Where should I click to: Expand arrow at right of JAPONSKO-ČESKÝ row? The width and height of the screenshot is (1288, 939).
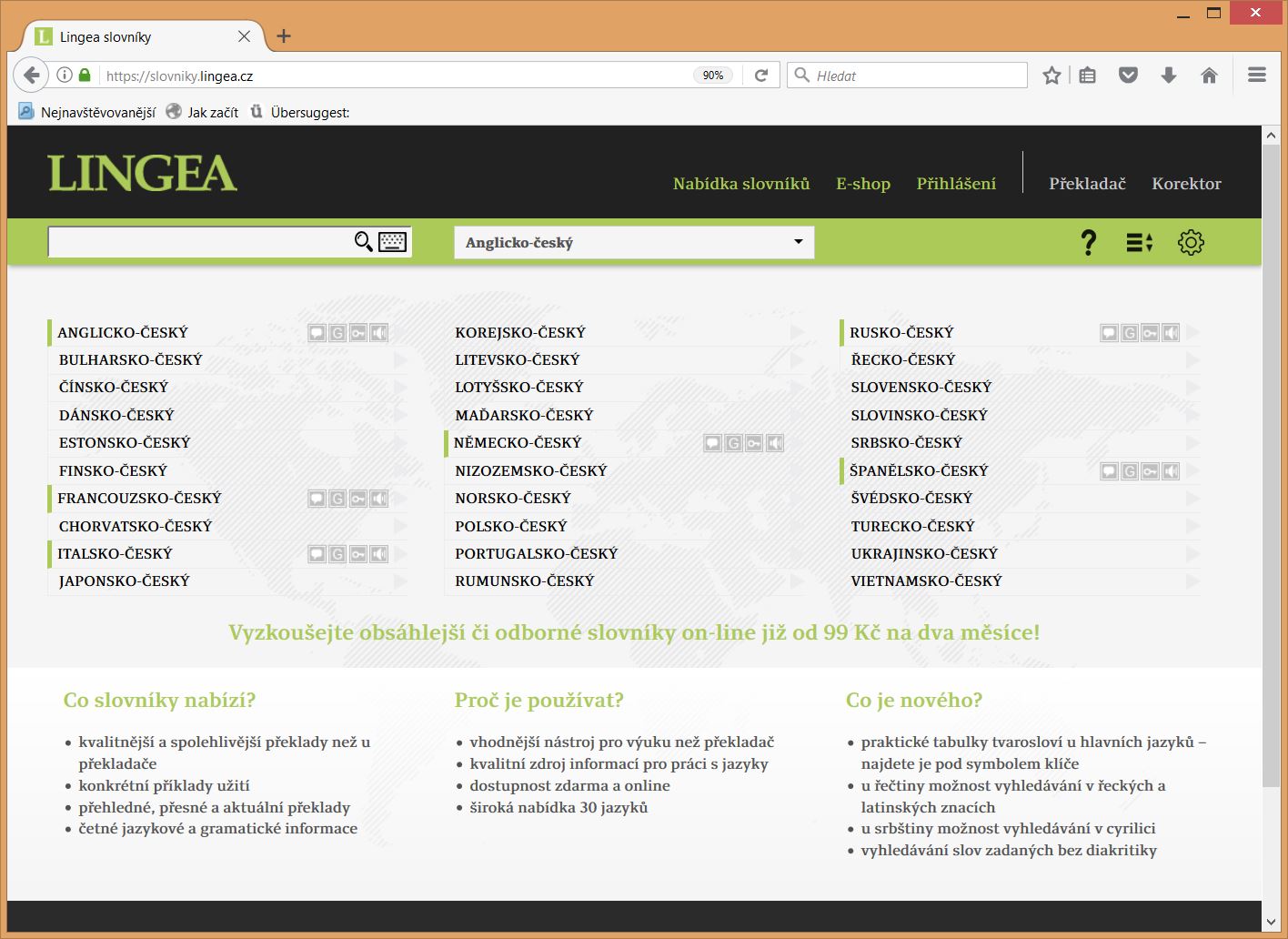(401, 581)
